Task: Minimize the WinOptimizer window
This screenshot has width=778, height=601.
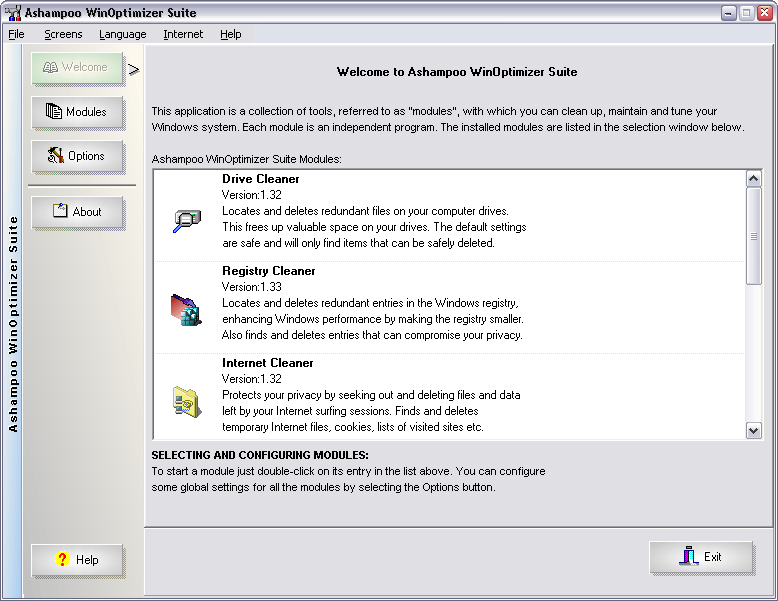Action: pyautogui.click(x=728, y=13)
